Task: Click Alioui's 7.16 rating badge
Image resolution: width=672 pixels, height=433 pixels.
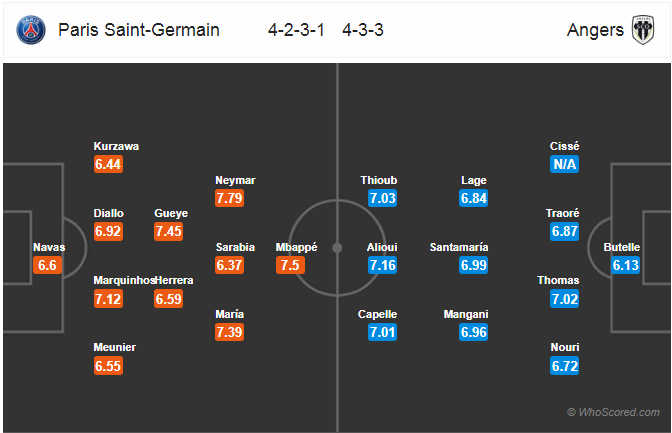Action: coord(382,265)
